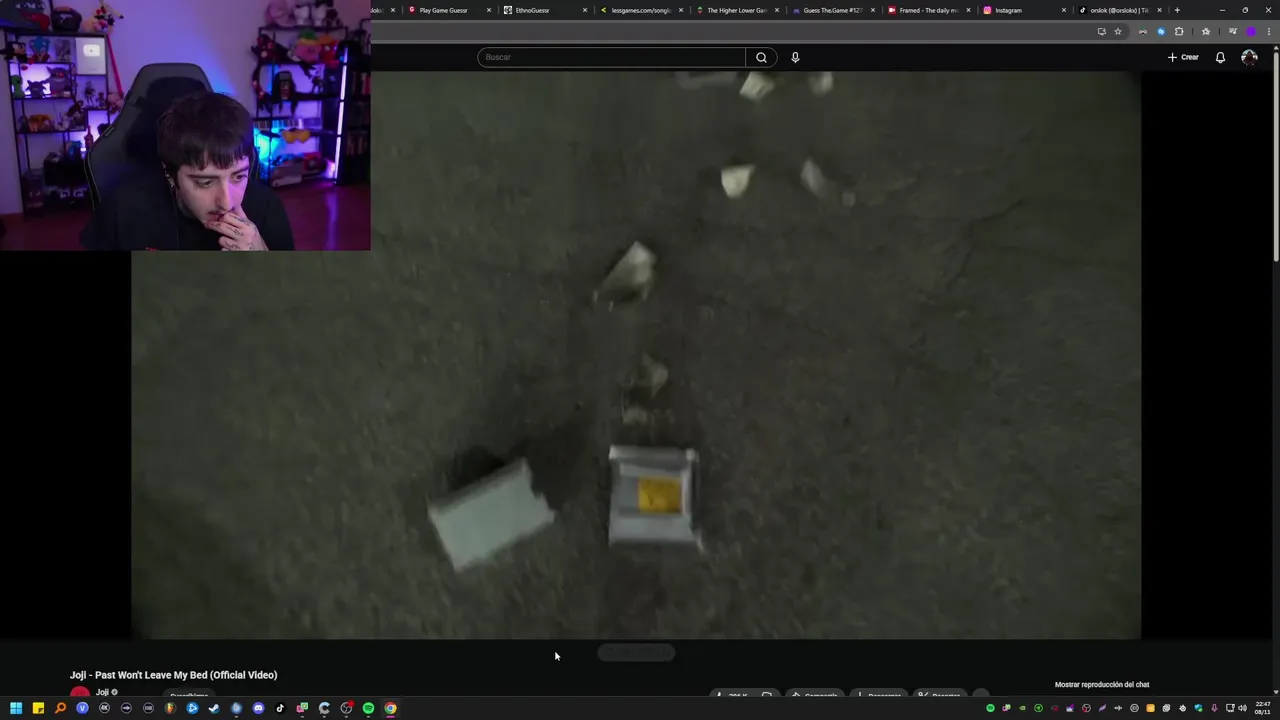The height and width of the screenshot is (720, 1280).
Task: Switch to the Guess The Game tab
Action: [832, 10]
